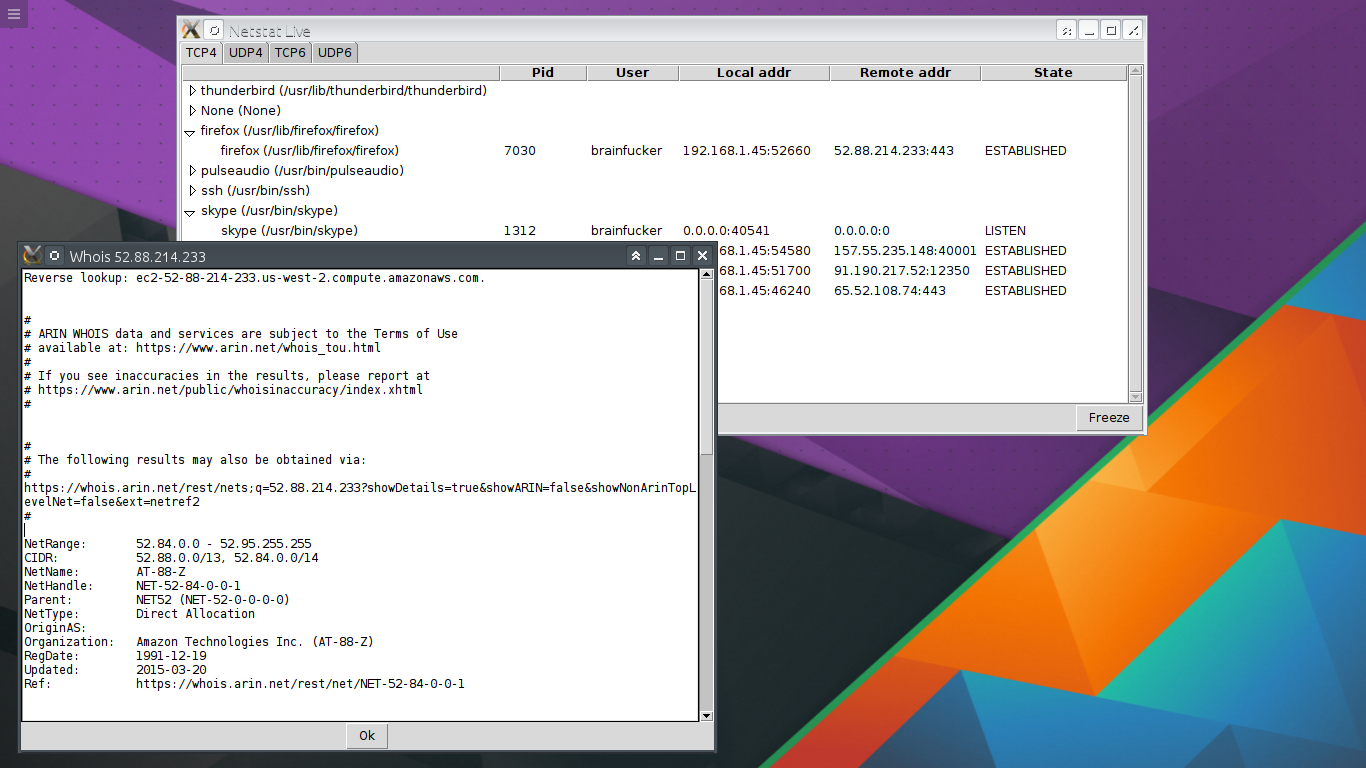Click remote address 91.190.217.52:12350
Screen dimensions: 1366x768
point(902,271)
